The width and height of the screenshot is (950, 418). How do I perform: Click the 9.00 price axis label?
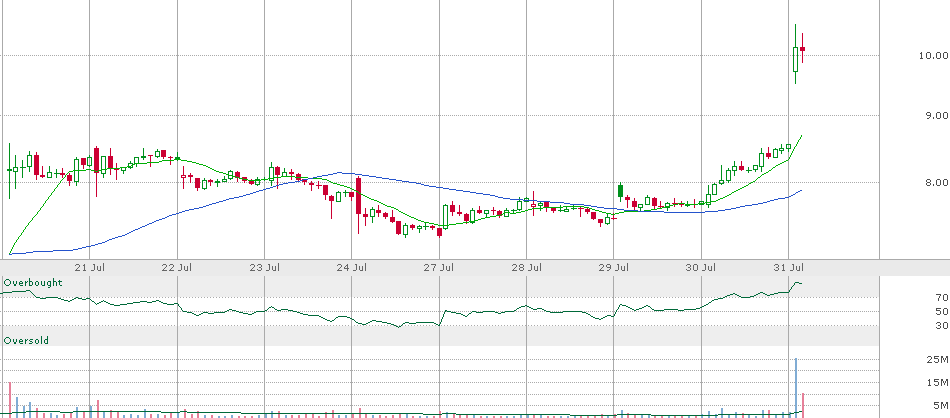935,115
